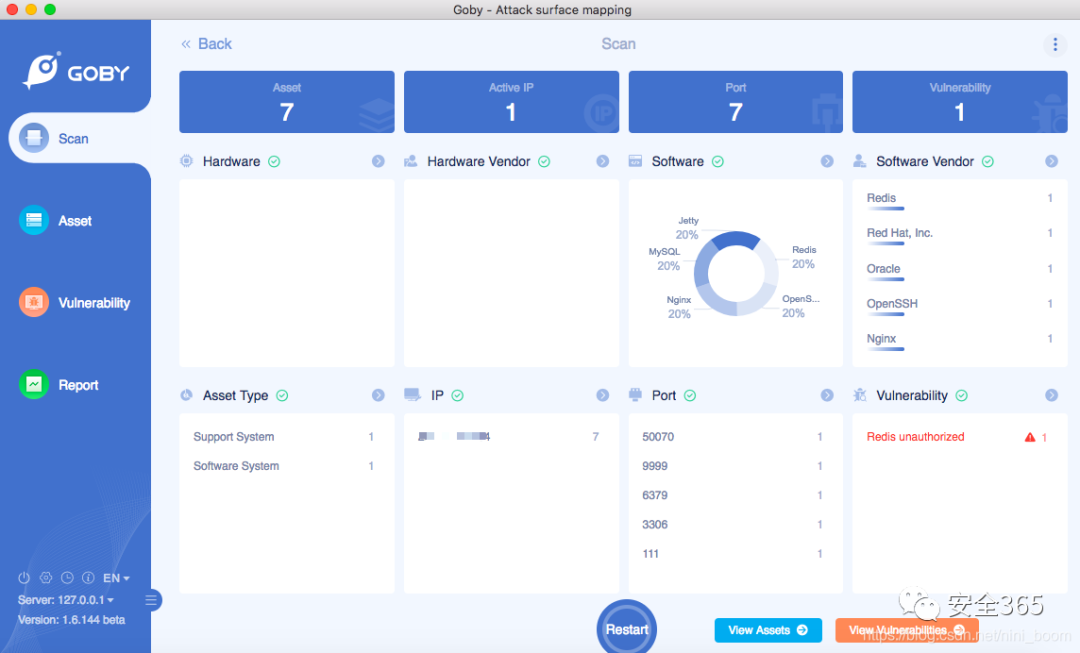Click the Hardware panel chip icon

(x=187, y=161)
